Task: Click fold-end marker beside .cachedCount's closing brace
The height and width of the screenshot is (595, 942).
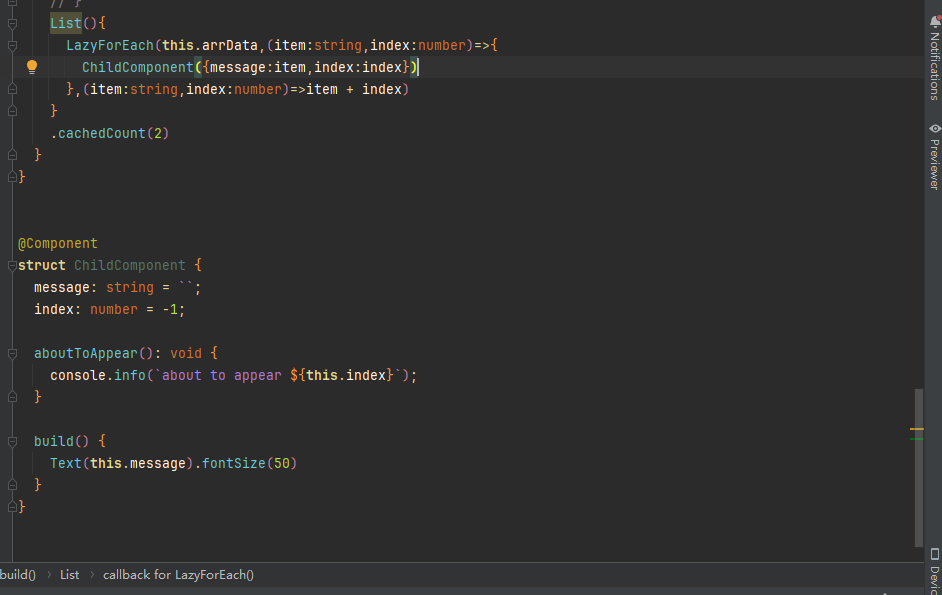Action: (12, 155)
